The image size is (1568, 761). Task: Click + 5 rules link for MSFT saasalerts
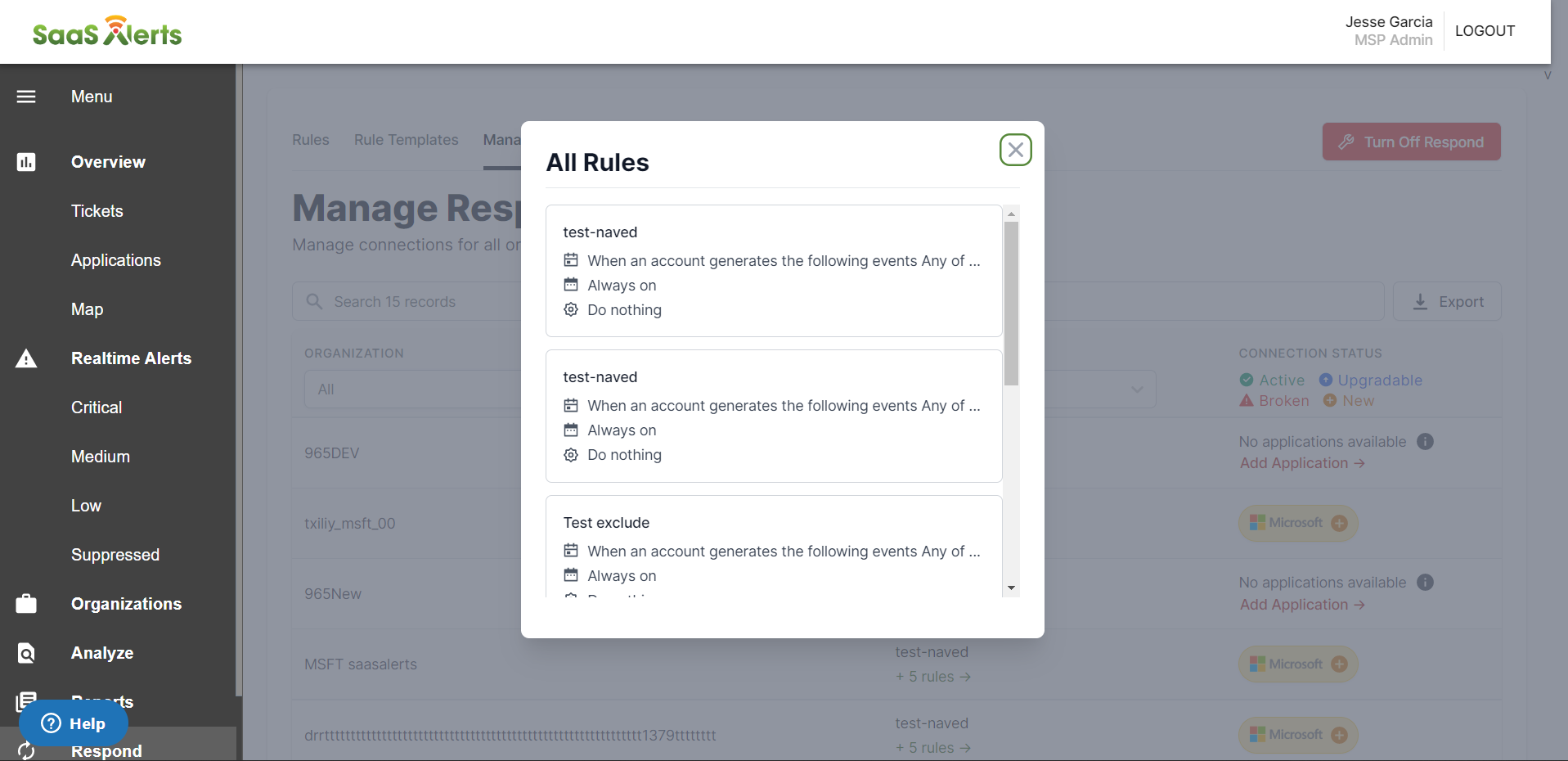point(932,677)
